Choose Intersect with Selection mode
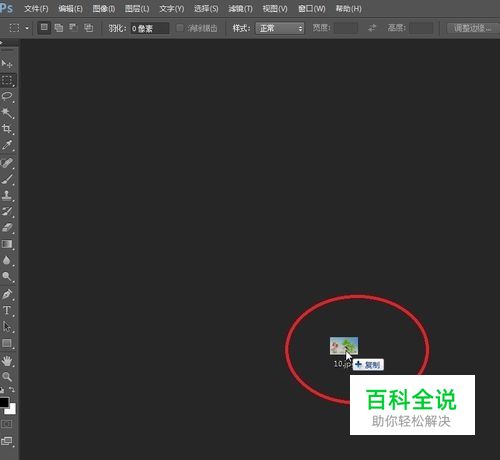This screenshot has width=500, height=460. 88,28
